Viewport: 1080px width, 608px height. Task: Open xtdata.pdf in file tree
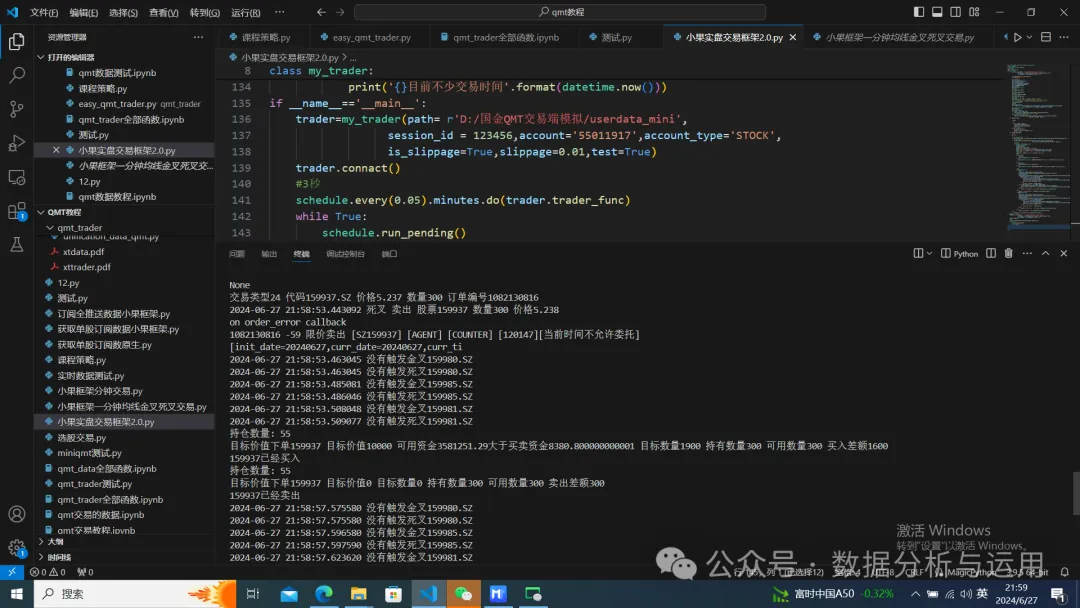point(83,251)
